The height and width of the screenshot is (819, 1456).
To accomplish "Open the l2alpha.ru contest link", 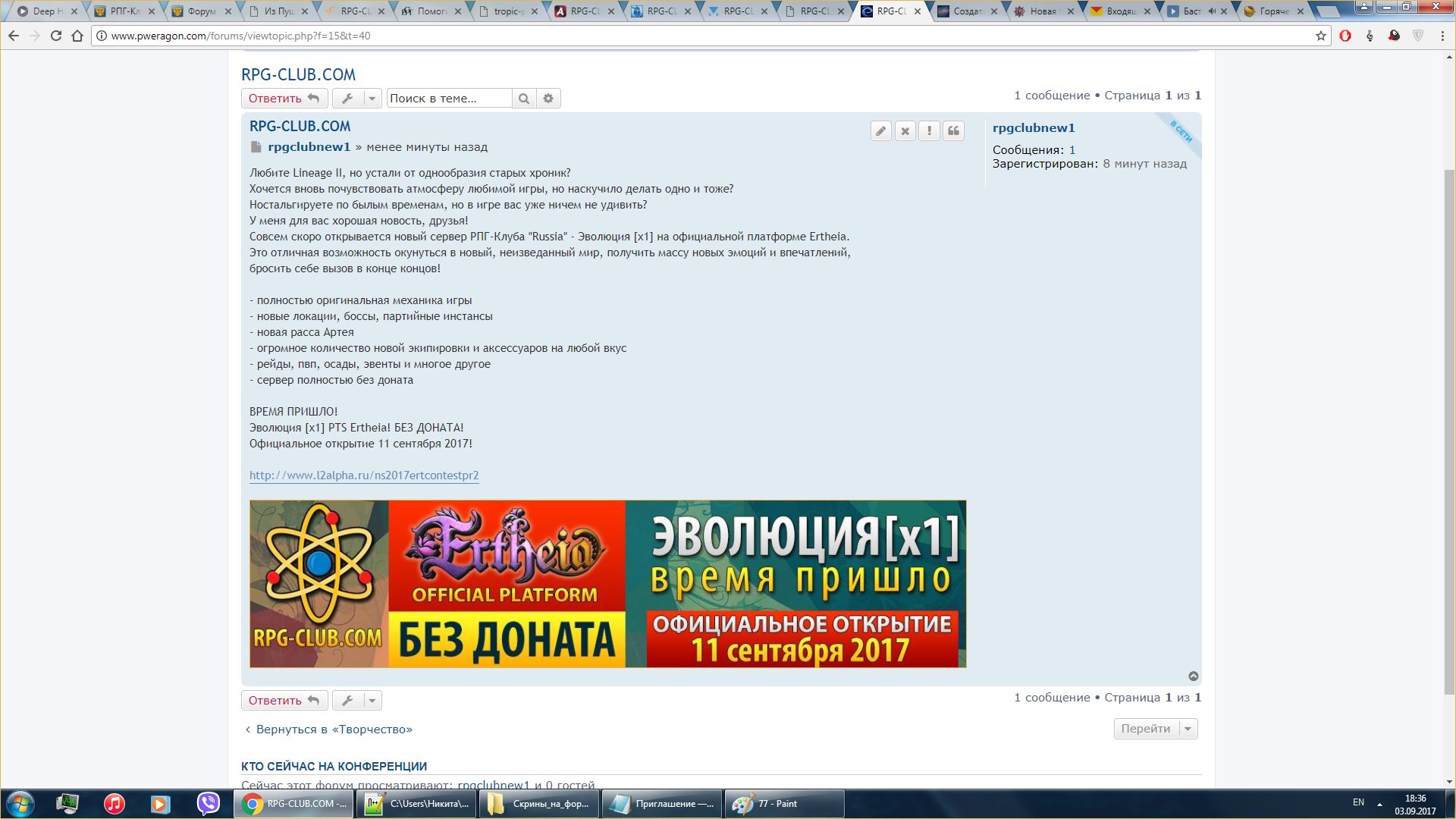I will click(x=364, y=475).
